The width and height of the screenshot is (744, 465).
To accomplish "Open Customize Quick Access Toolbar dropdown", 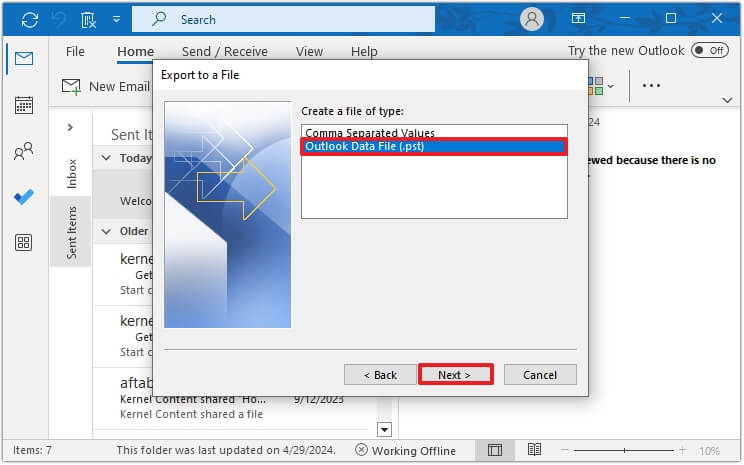I will (x=116, y=19).
